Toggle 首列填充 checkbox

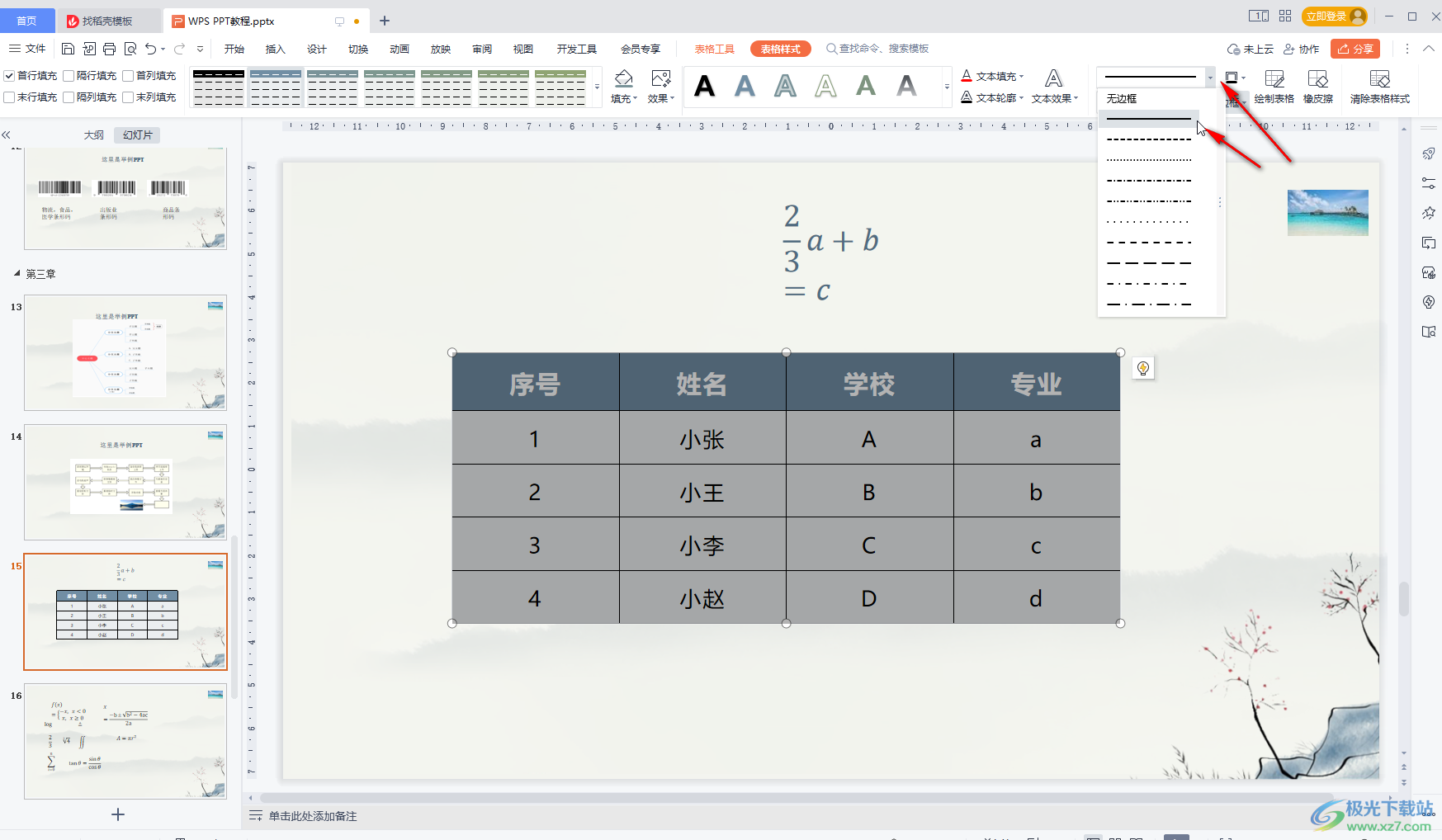[x=128, y=76]
